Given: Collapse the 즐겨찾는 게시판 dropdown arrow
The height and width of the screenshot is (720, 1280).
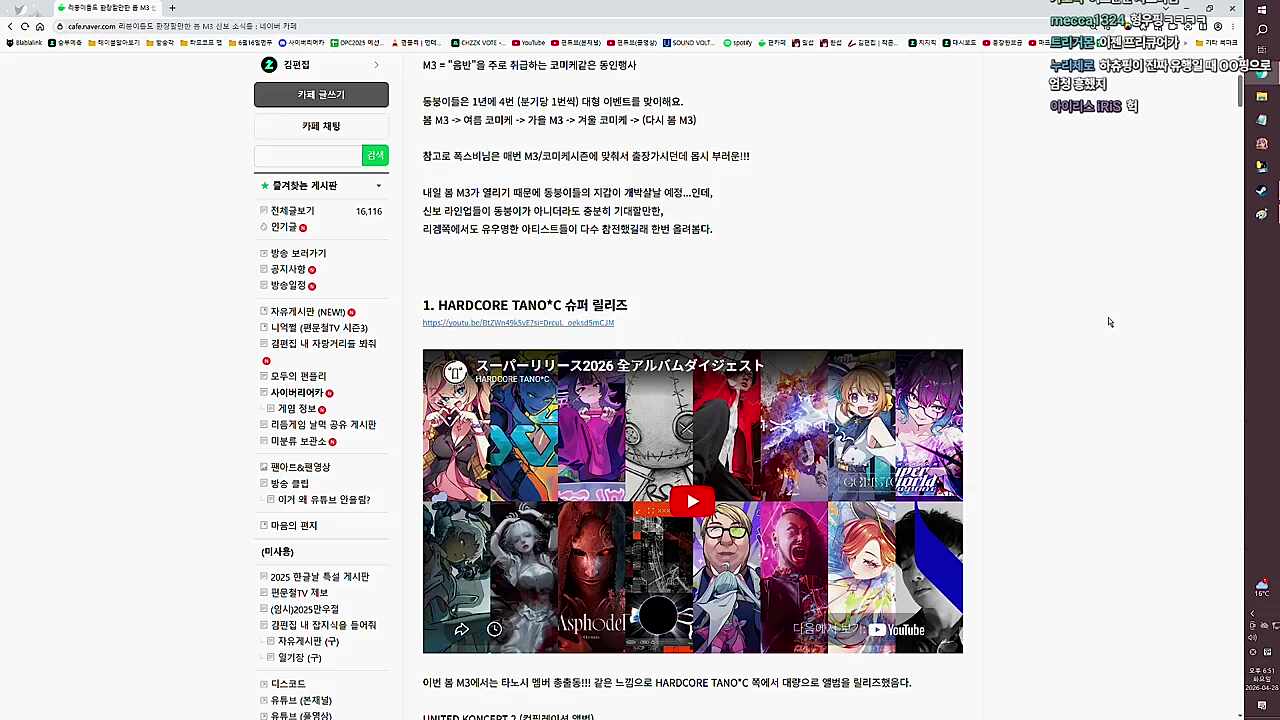Looking at the screenshot, I should (x=378, y=186).
